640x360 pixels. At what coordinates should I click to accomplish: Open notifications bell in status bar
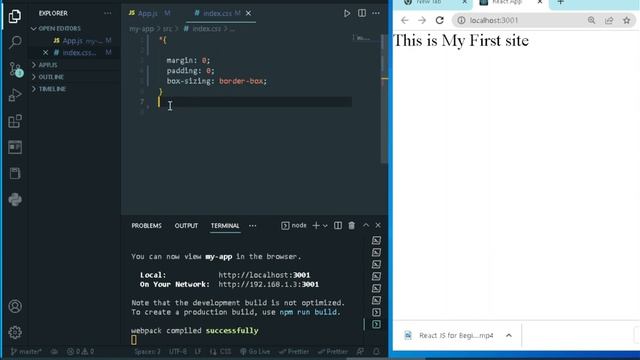pyautogui.click(x=376, y=351)
